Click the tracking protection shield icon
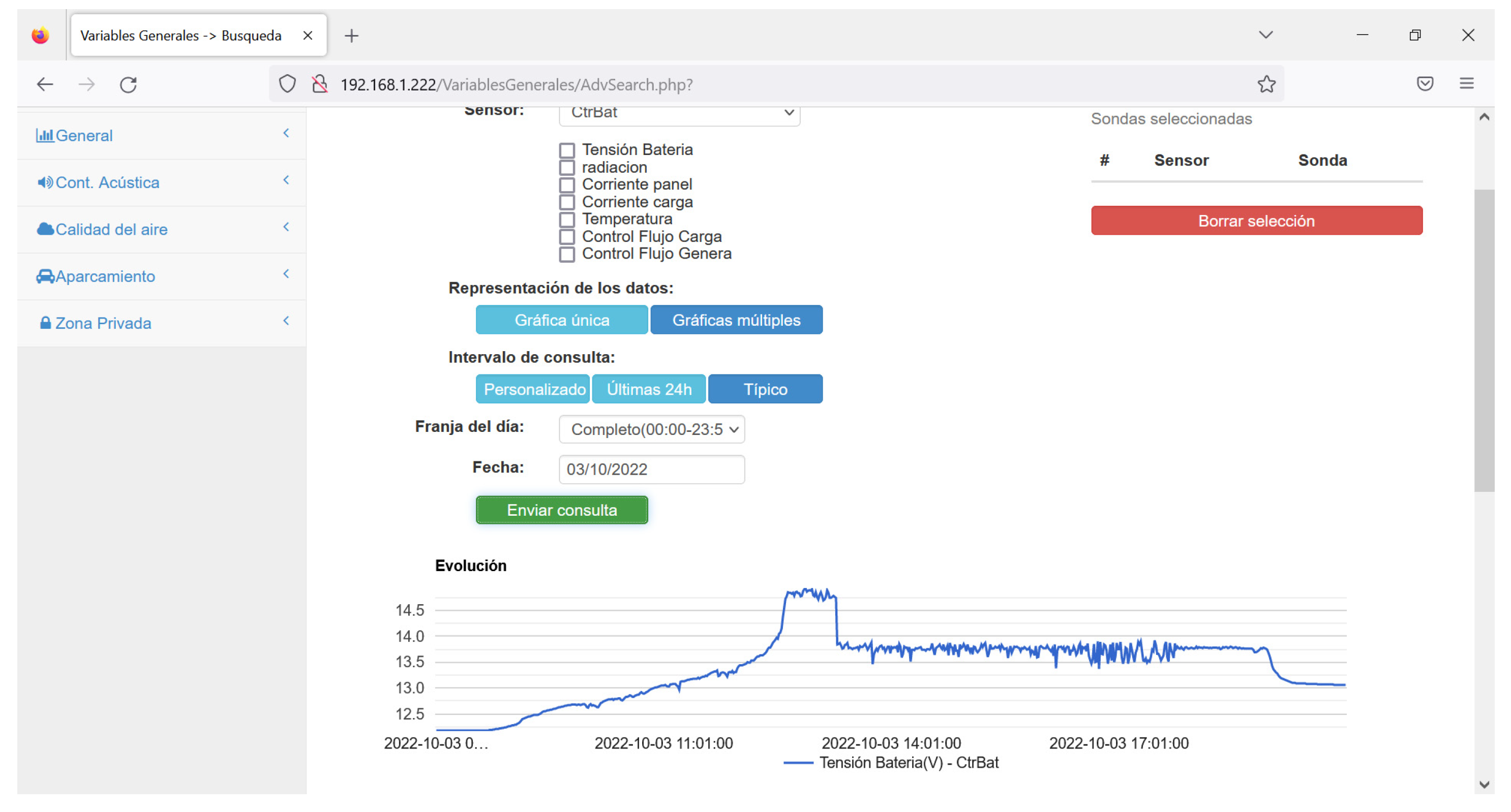 pos(287,84)
